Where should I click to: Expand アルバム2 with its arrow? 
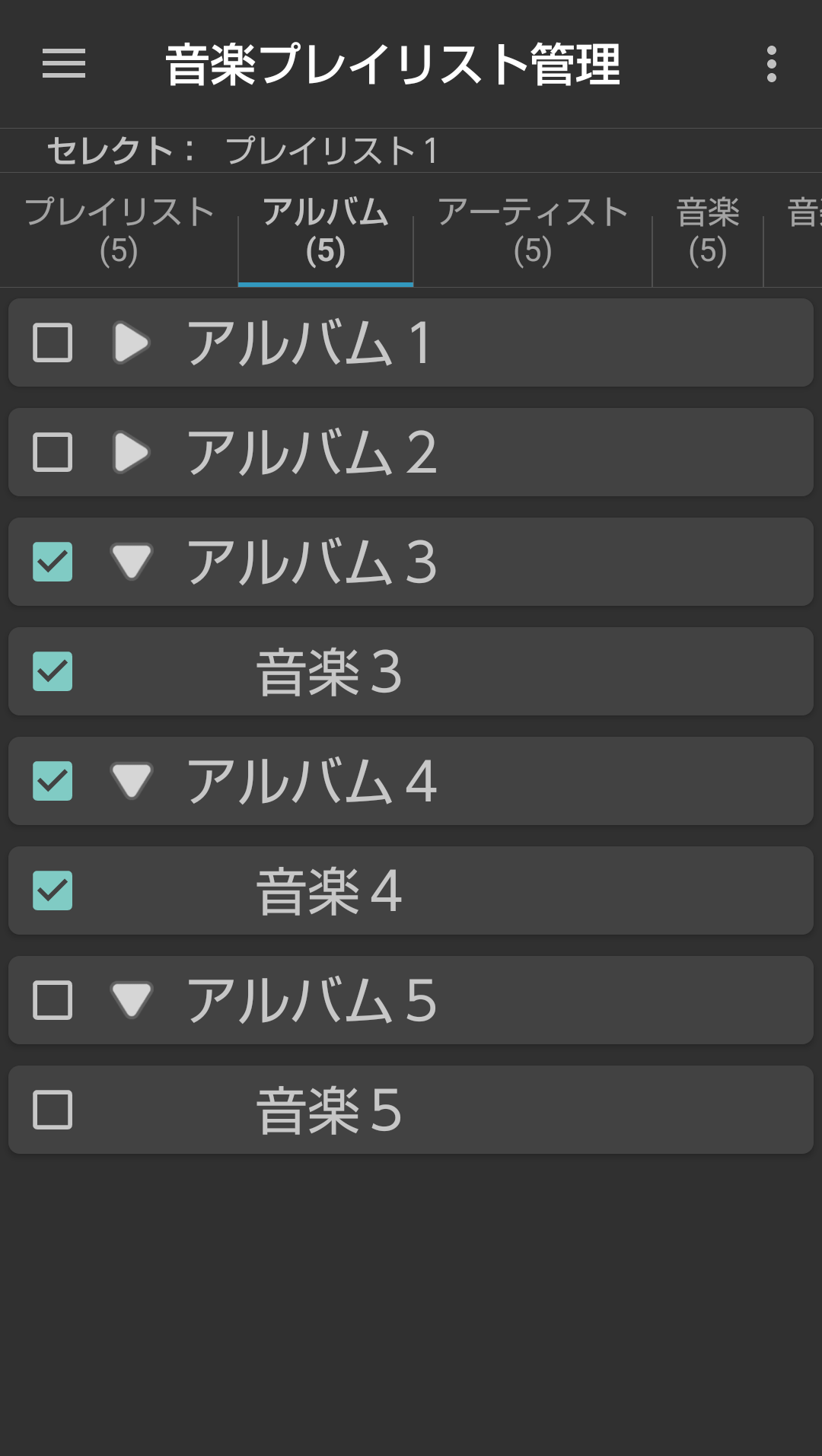coord(131,452)
